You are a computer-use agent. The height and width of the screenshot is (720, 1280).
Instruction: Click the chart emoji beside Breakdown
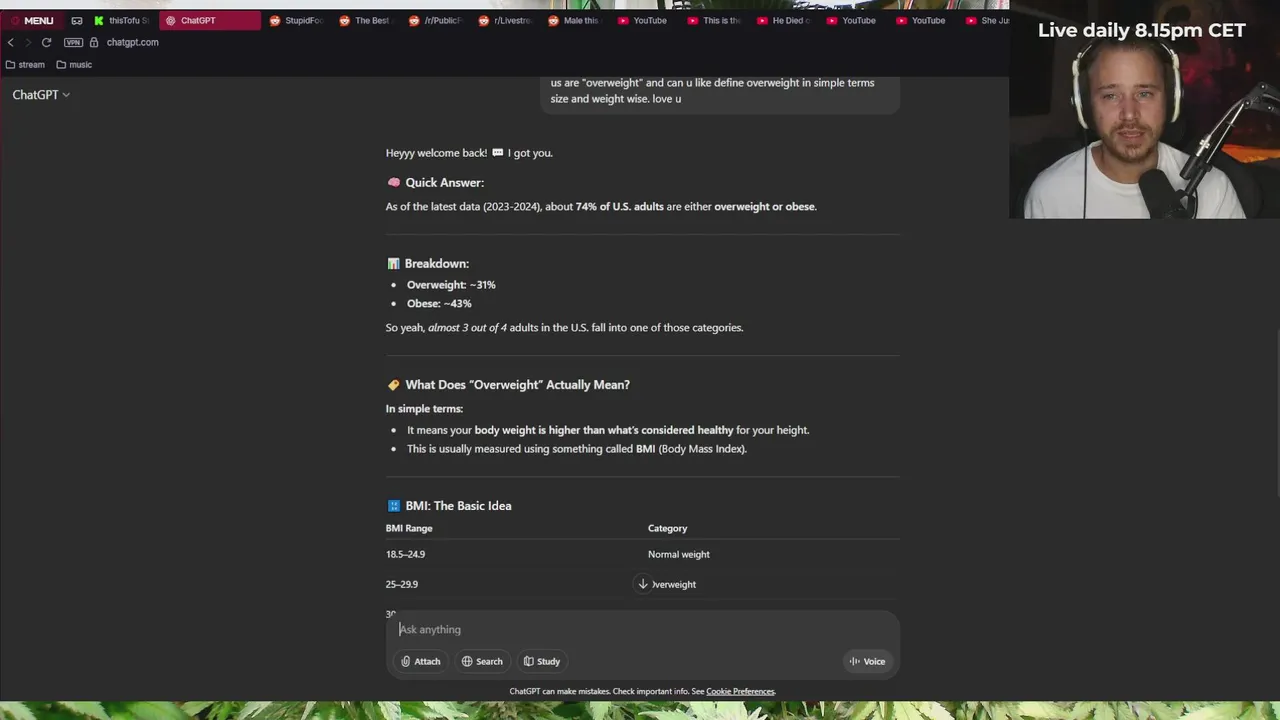[x=393, y=263]
